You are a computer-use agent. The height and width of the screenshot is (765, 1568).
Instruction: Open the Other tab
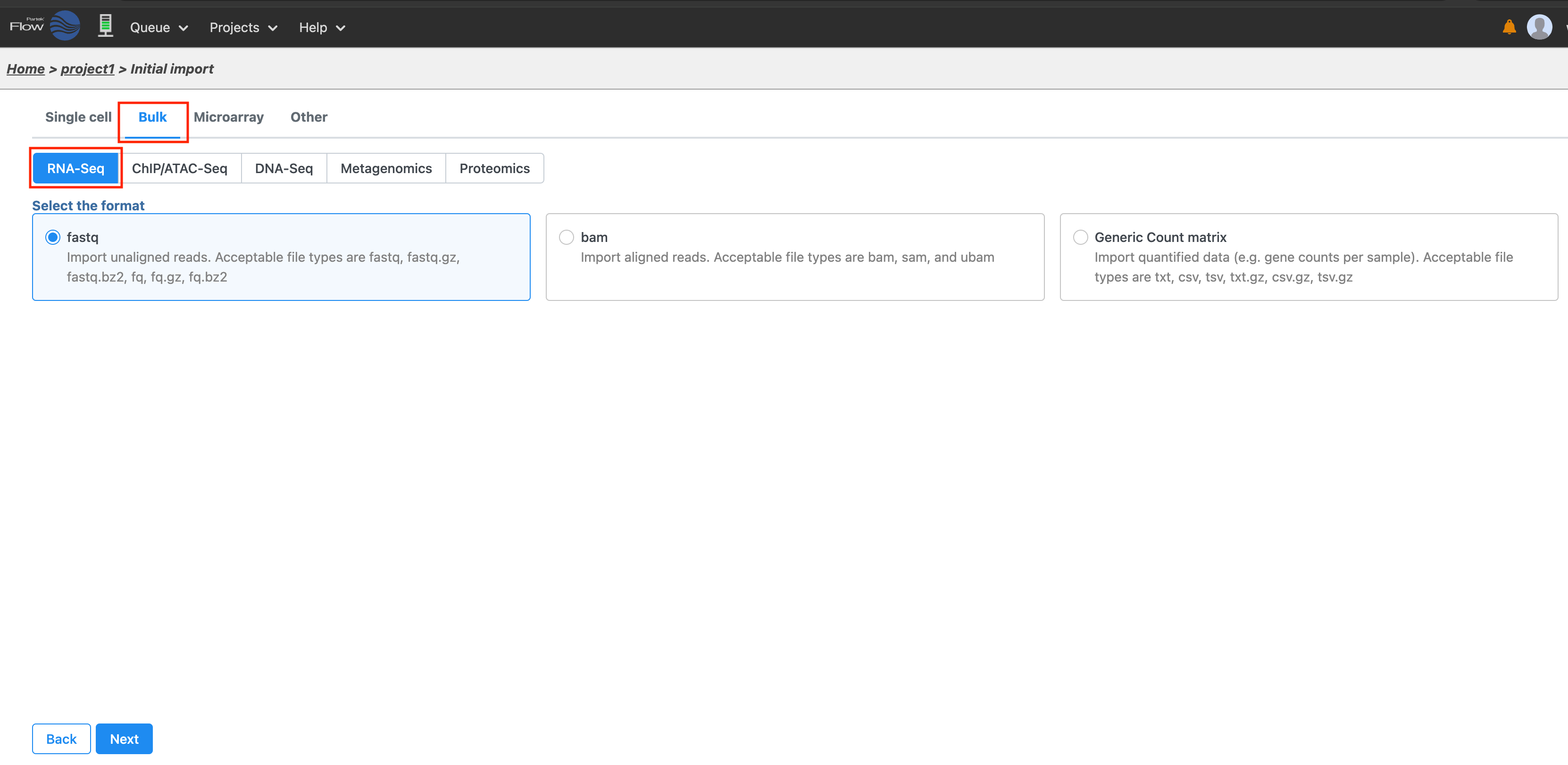(x=309, y=117)
